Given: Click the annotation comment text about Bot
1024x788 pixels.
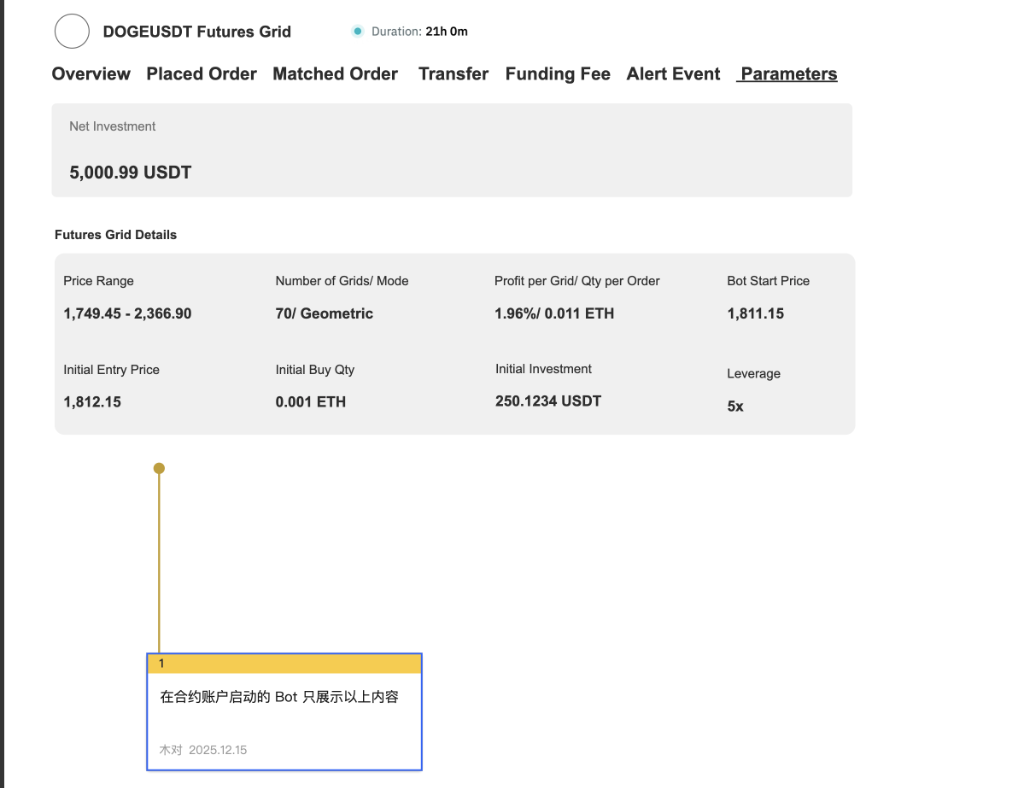Looking at the screenshot, I should coord(279,697).
